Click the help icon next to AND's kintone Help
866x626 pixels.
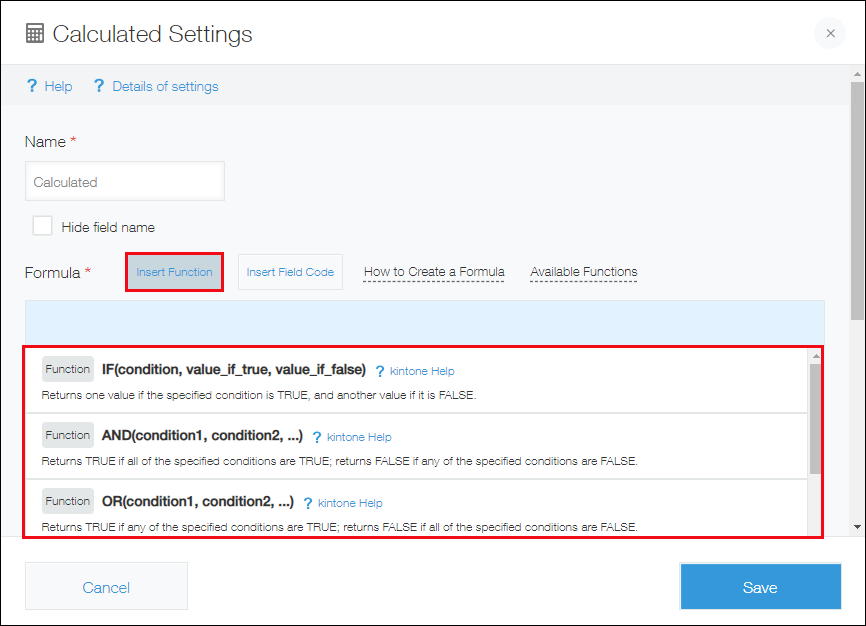317,437
